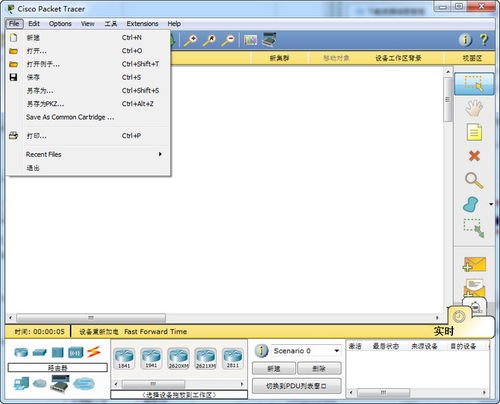The height and width of the screenshot is (404, 500).
Task: Open the drawing palette toolbar icon
Action: (x=250, y=40)
